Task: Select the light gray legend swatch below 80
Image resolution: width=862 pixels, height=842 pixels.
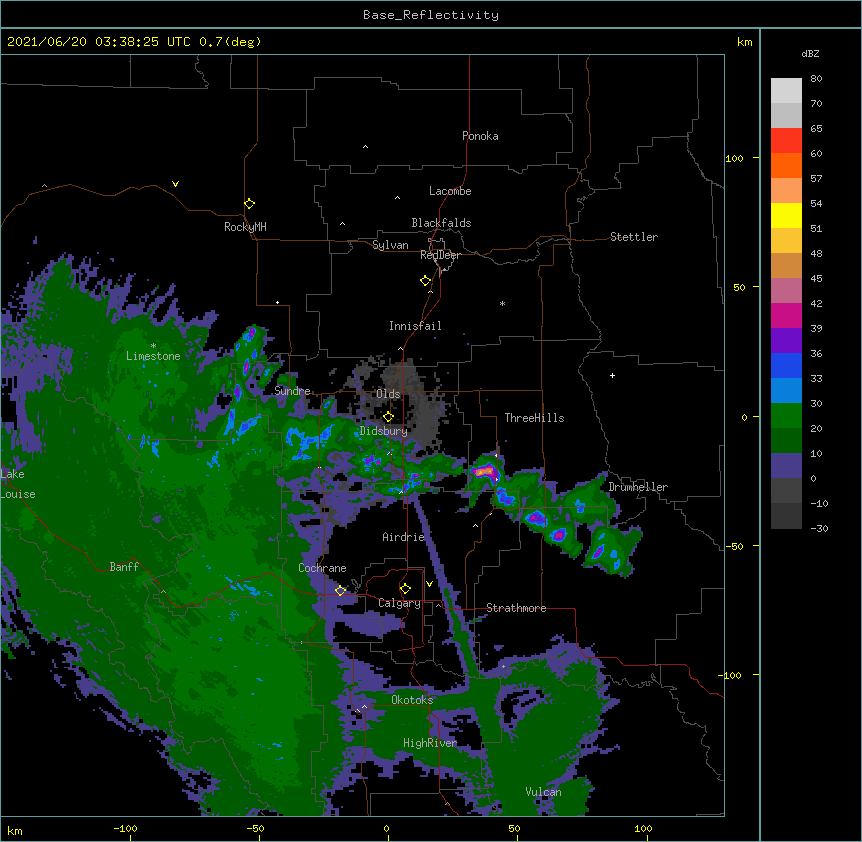Action: (786, 91)
